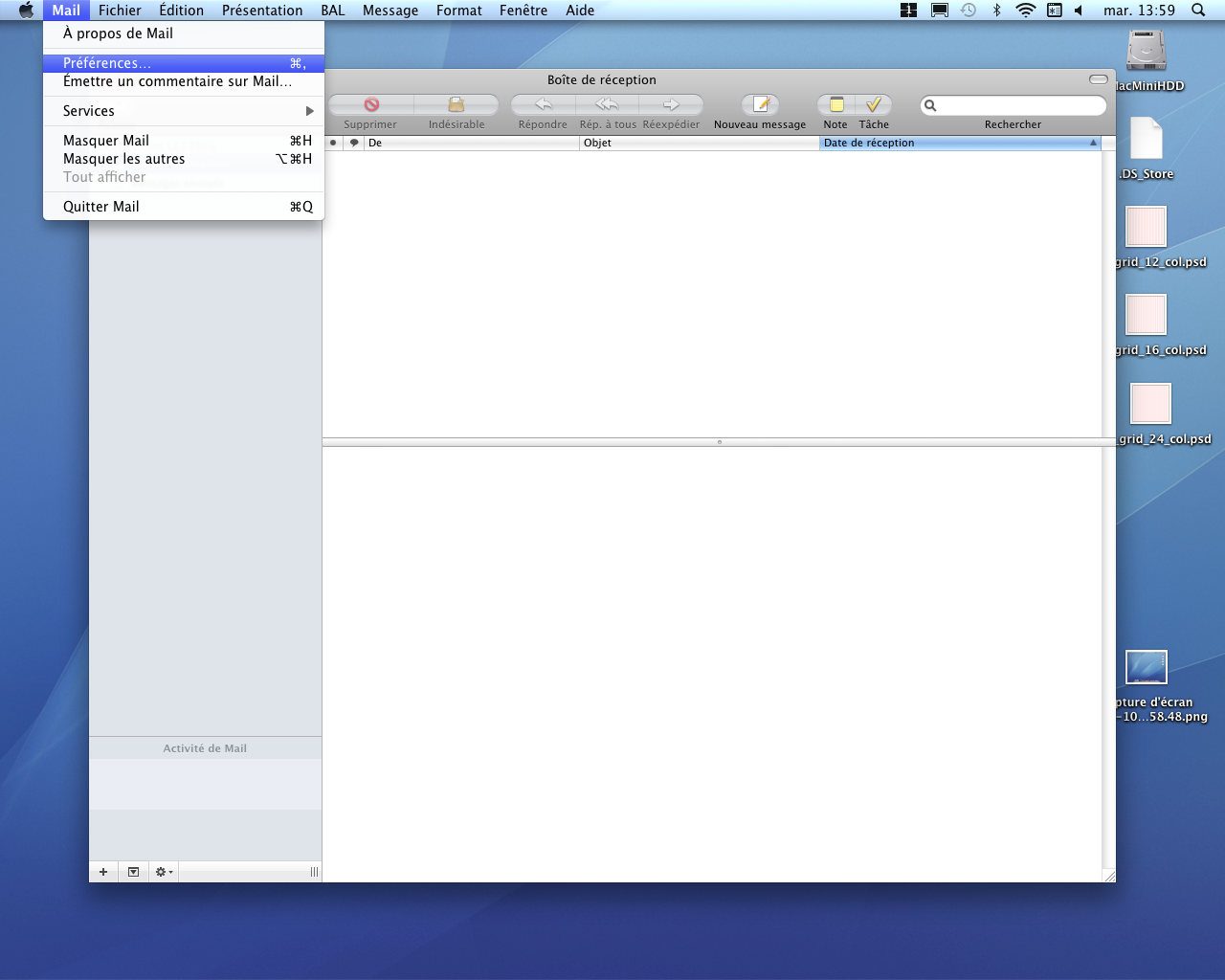Click the Supprimer delete icon
This screenshot has width=1225, height=980.
[x=371, y=104]
